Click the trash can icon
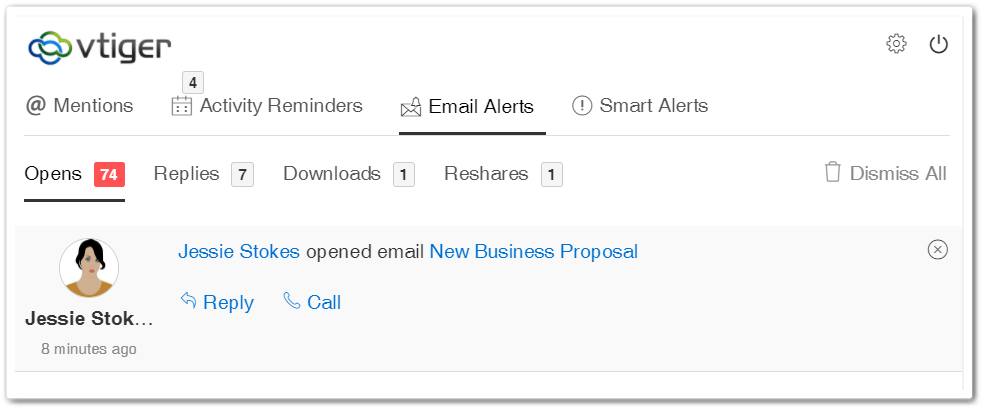 832,172
